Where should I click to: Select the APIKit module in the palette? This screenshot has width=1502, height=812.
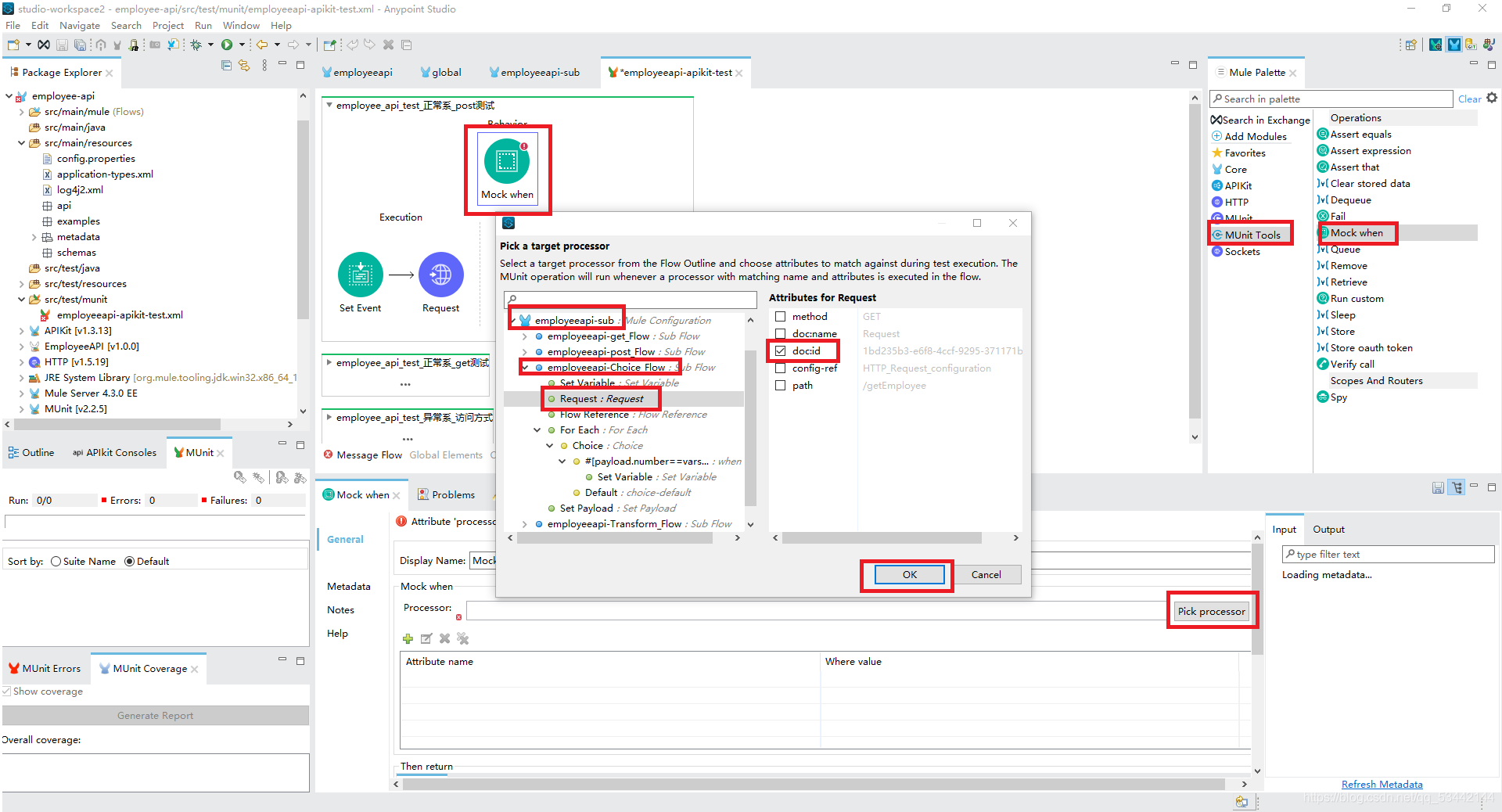pyautogui.click(x=1232, y=185)
